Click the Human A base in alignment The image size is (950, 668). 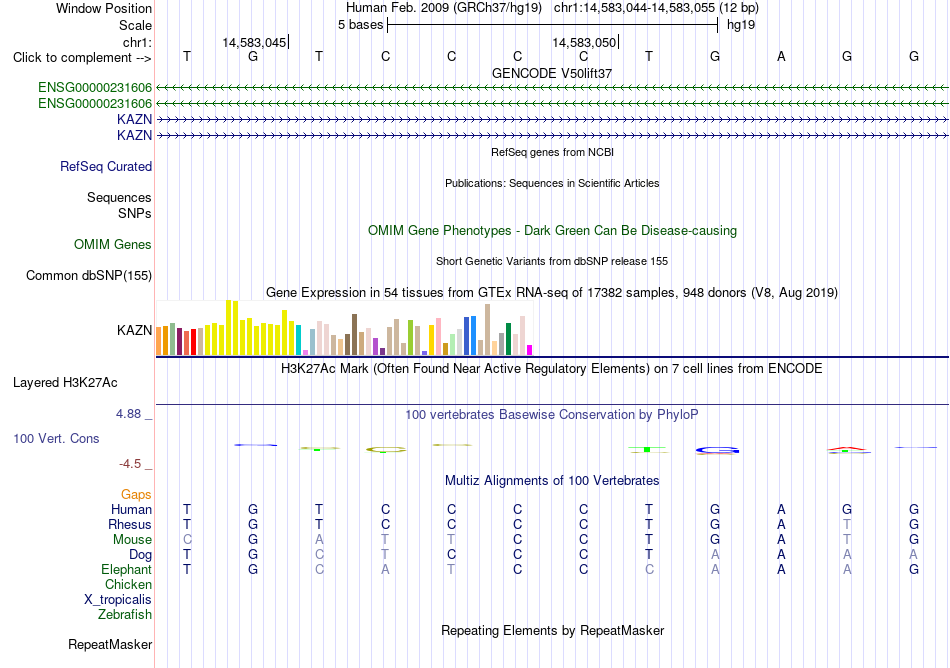tap(781, 509)
